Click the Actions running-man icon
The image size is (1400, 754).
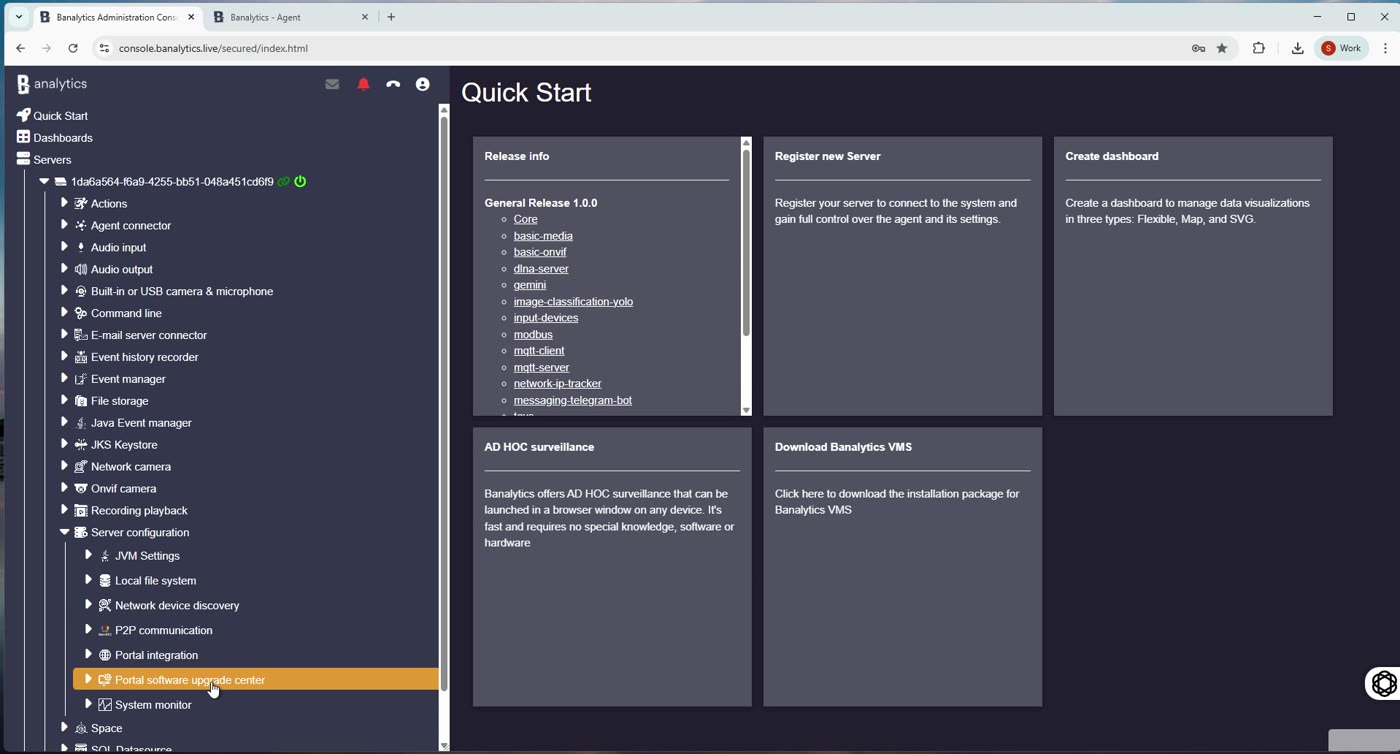[81, 203]
